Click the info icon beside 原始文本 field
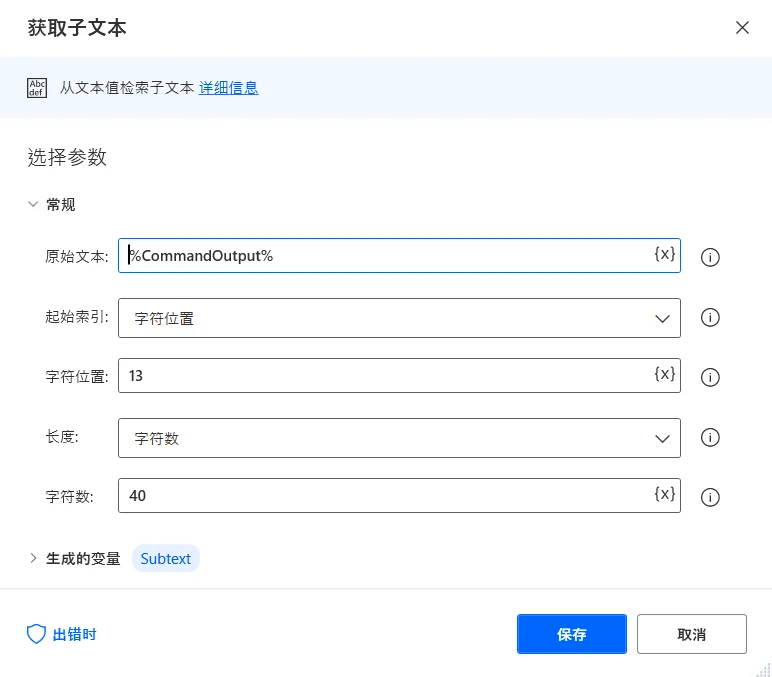The width and height of the screenshot is (772, 677). 711,257
